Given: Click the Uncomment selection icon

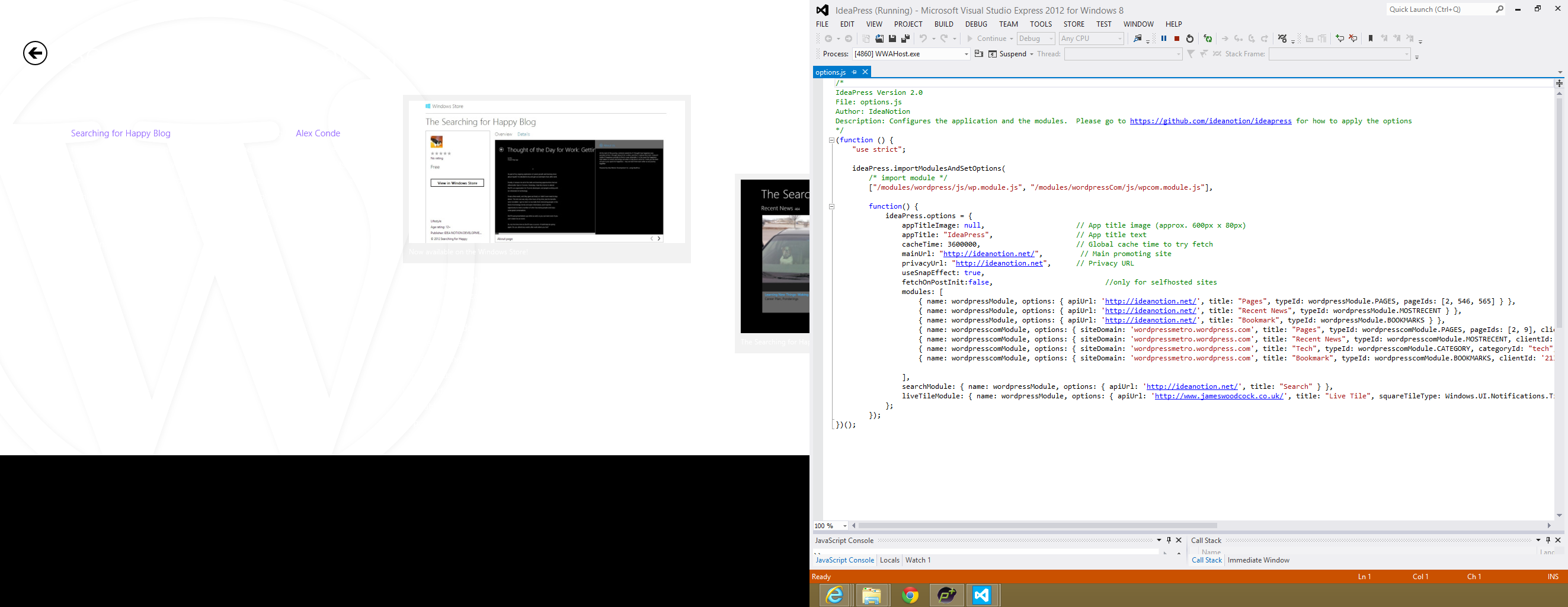Looking at the screenshot, I should (x=1353, y=39).
